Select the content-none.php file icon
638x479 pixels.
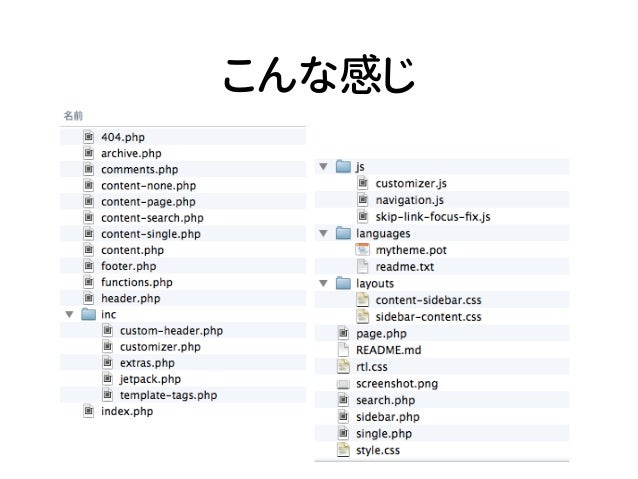pos(88,185)
